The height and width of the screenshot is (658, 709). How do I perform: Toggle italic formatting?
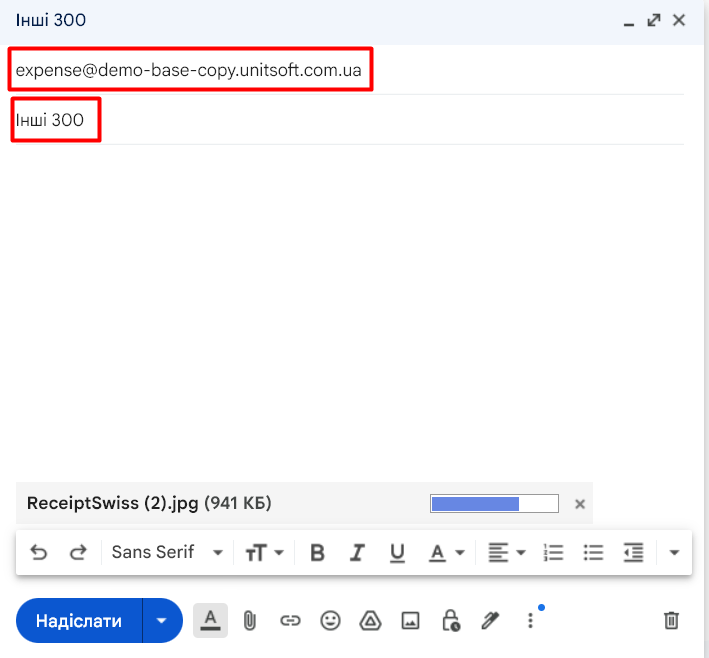(x=357, y=552)
